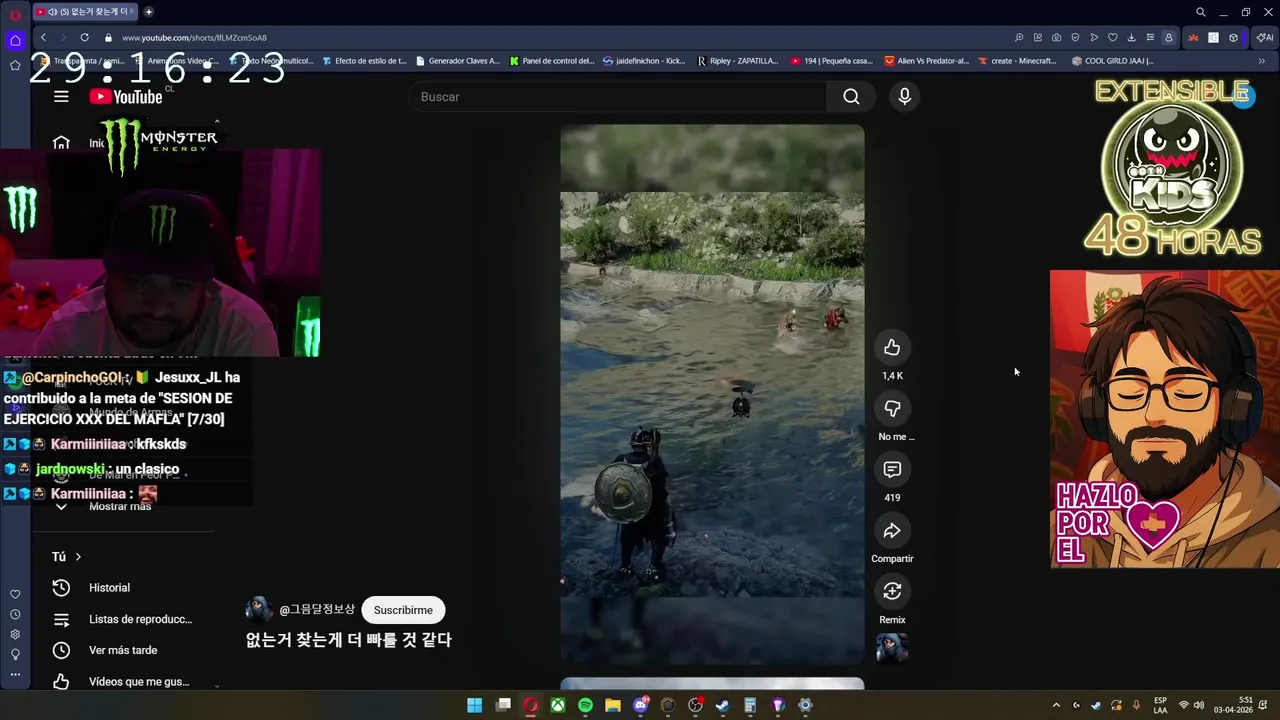Open the sound thumbnail under Remix
Viewport: 1280px width, 720px height.
(x=892, y=648)
